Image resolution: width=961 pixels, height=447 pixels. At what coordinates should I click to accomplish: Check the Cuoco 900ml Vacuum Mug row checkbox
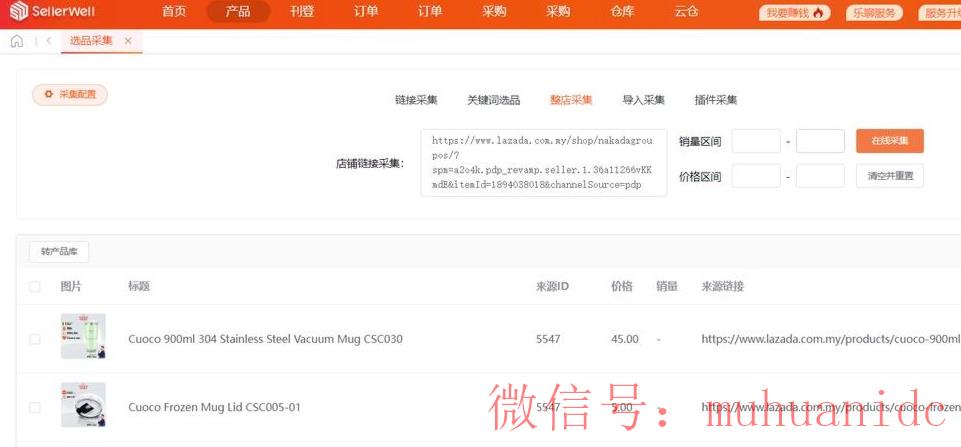(35, 339)
